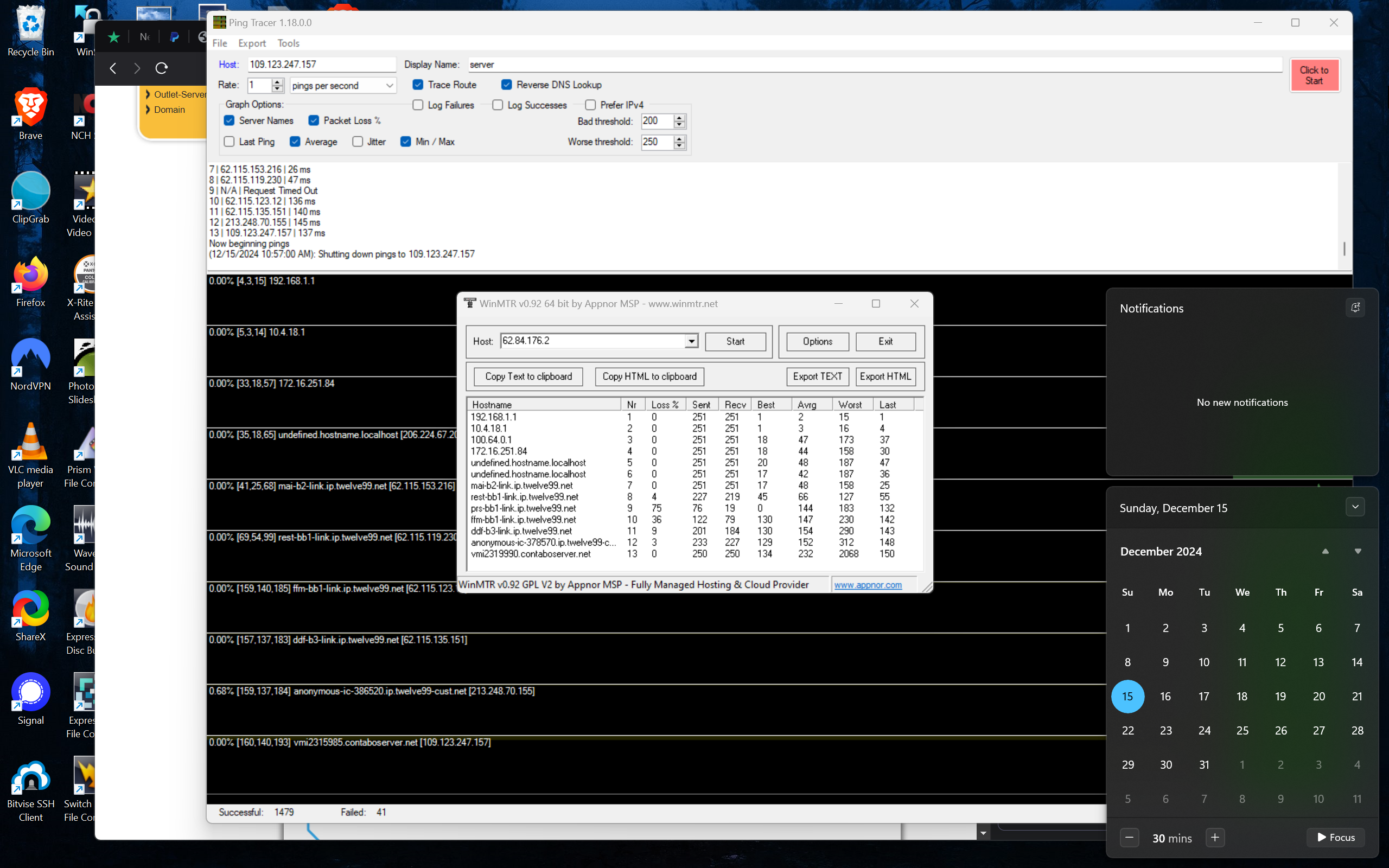Enable the Jitter graph option
Viewport: 1389px width, 868px height.
click(358, 142)
